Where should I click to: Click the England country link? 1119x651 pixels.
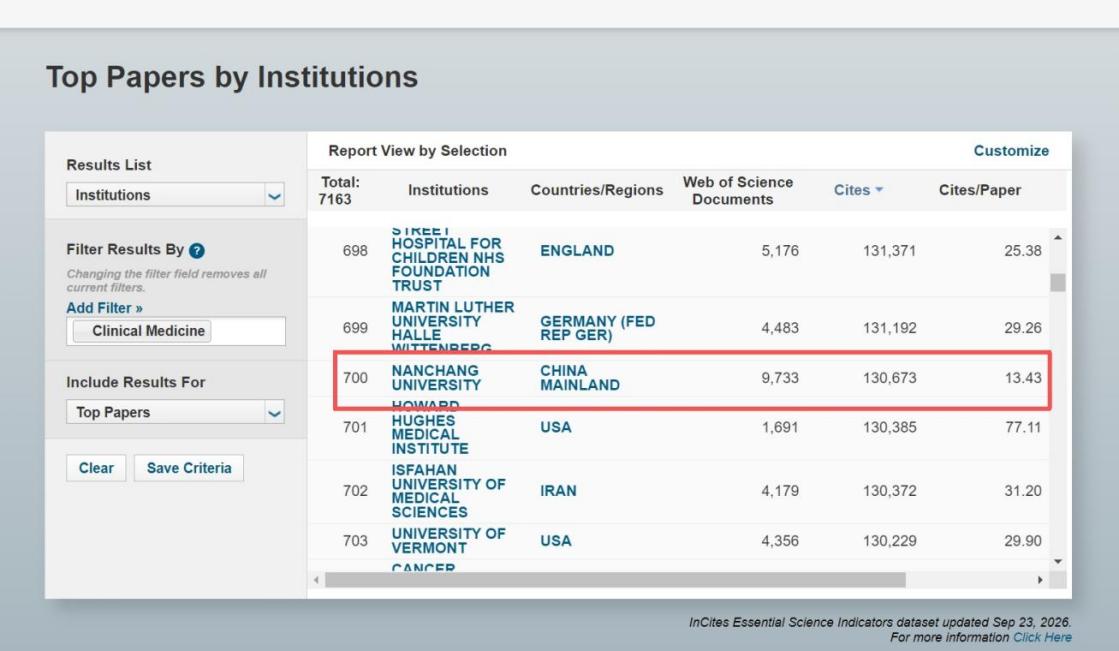click(577, 251)
